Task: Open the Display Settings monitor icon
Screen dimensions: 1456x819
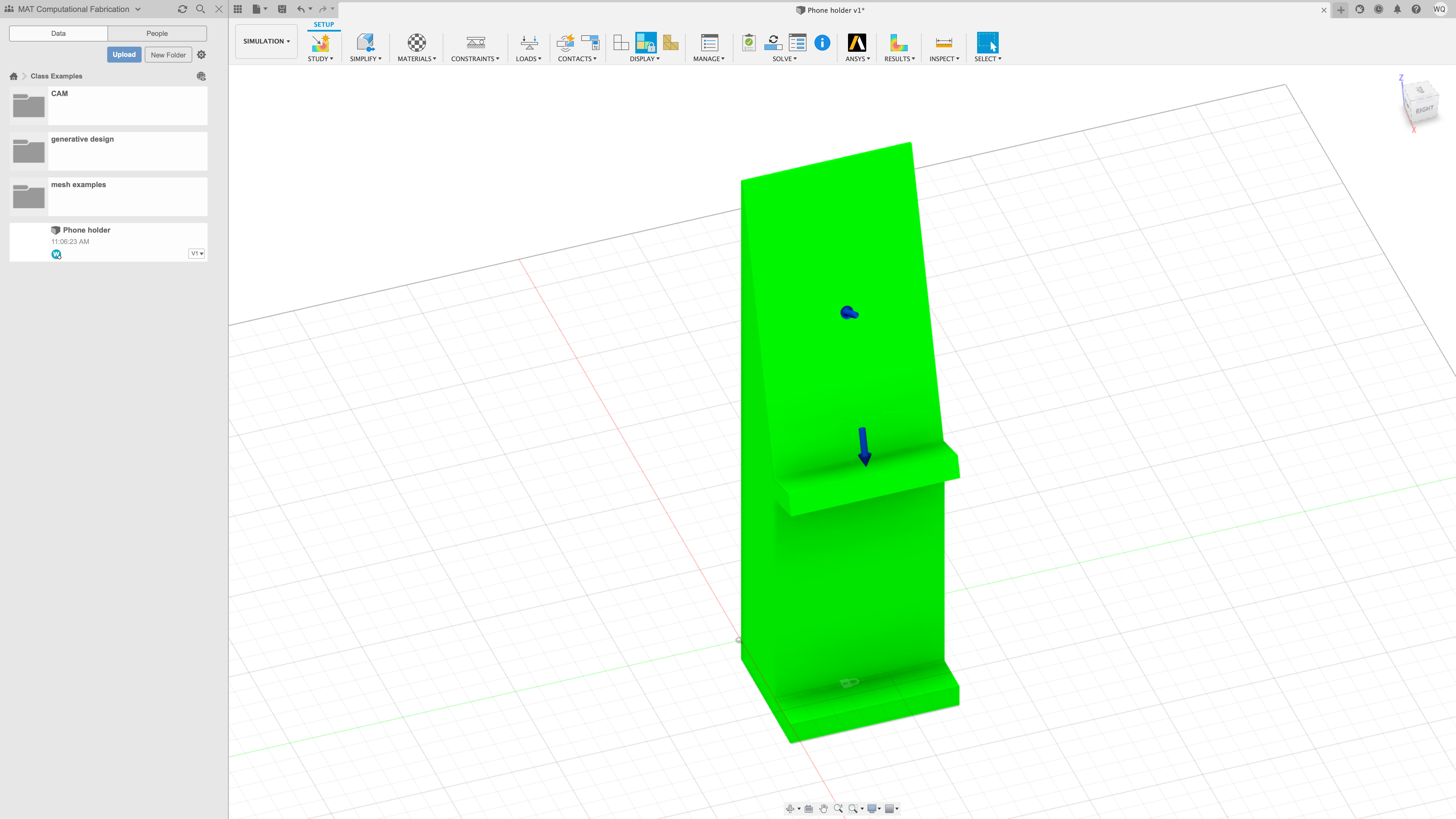Action: click(872, 809)
